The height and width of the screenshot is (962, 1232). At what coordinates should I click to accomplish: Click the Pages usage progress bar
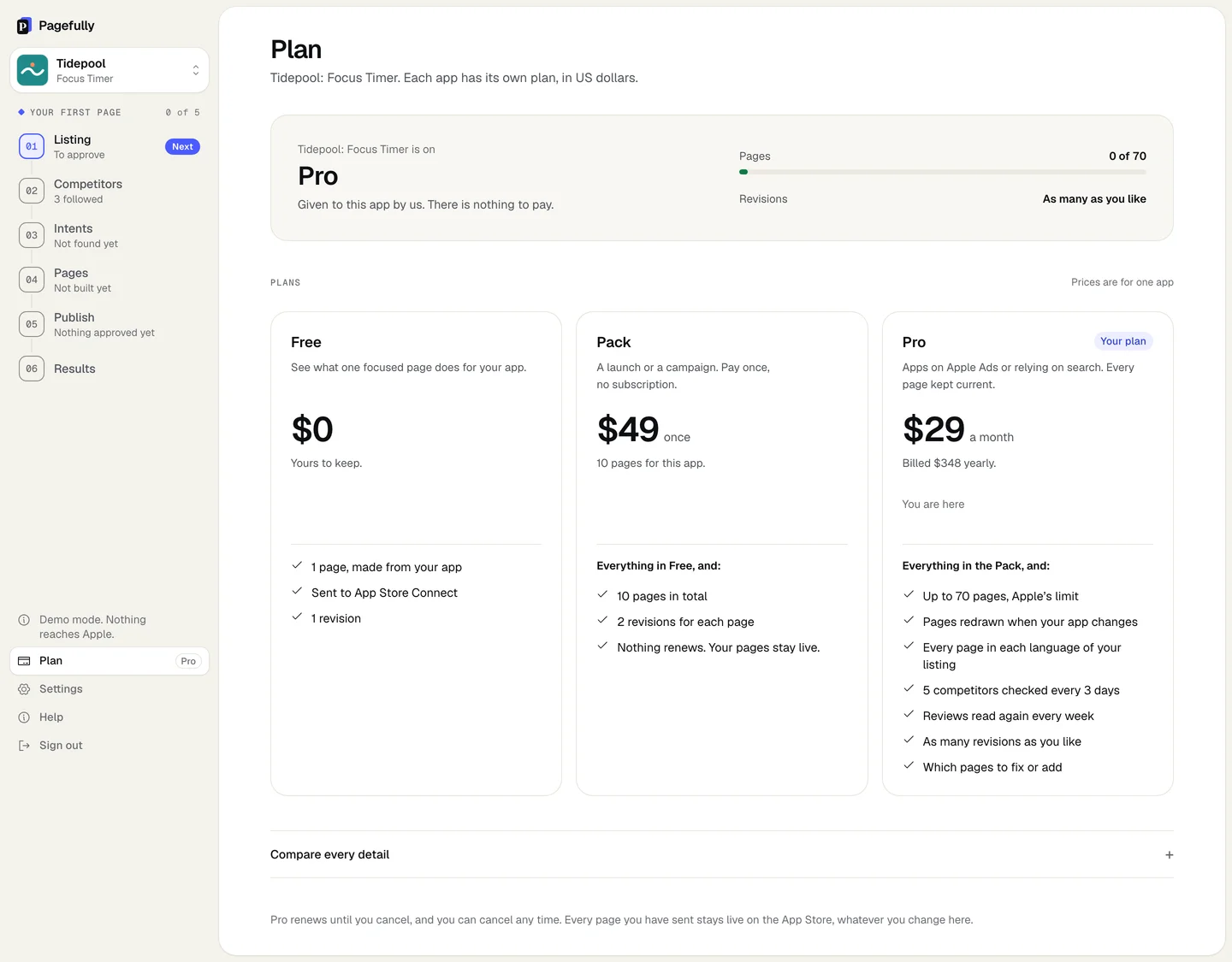(x=943, y=172)
